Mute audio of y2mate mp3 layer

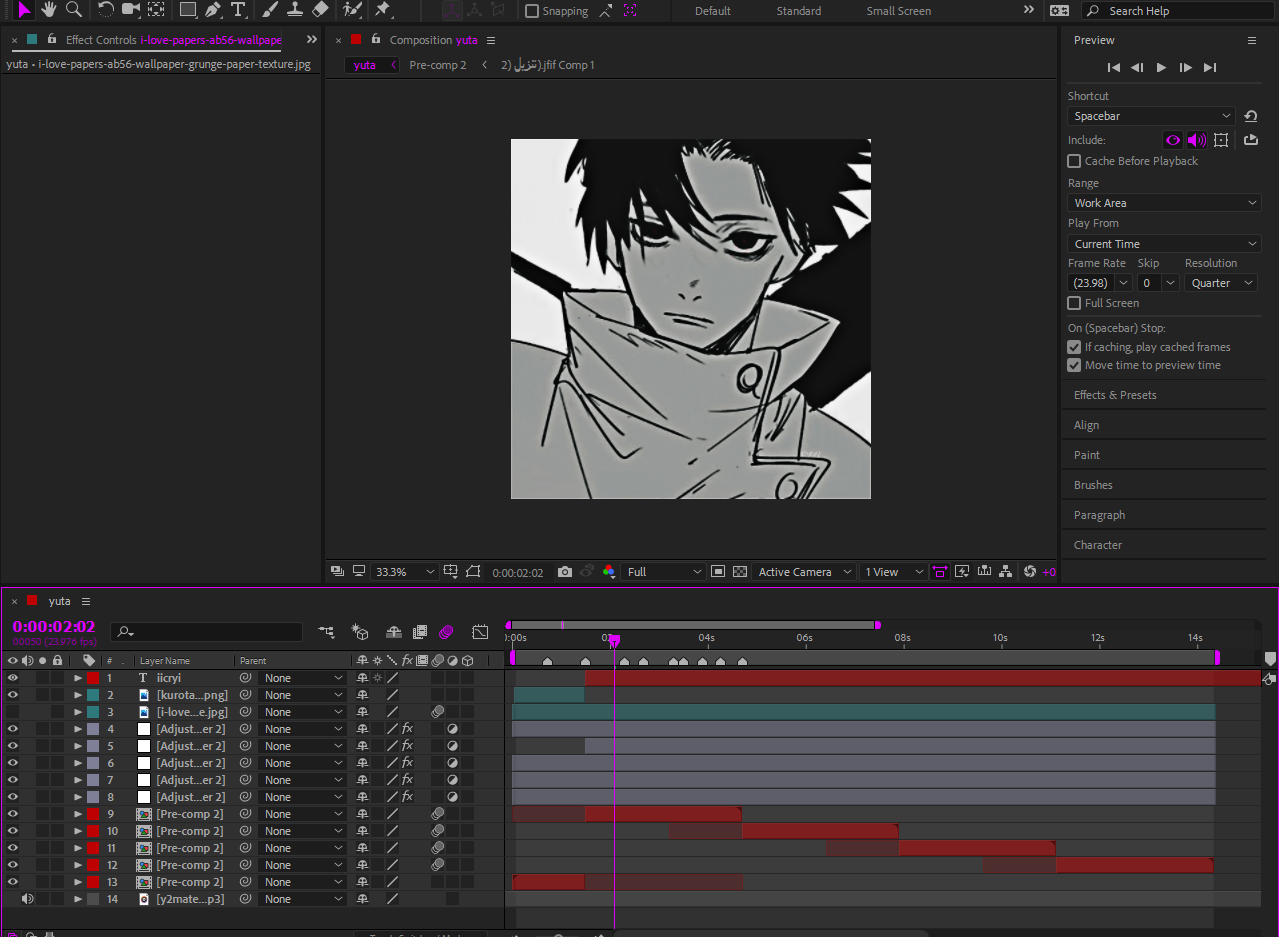27,899
